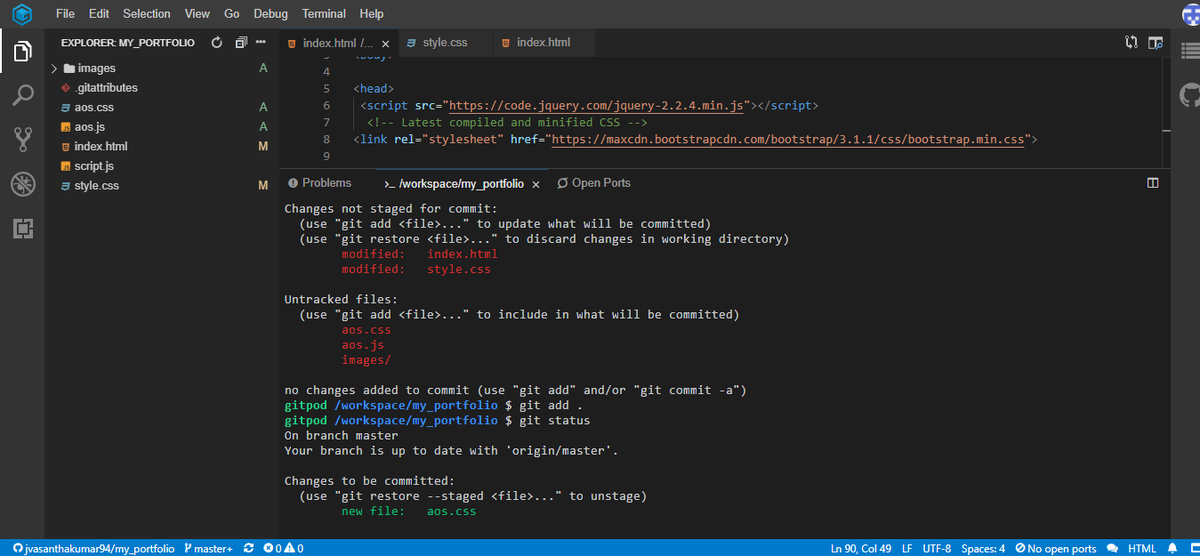The image size is (1200, 556).
Task: Open the View menu
Action: coord(197,14)
